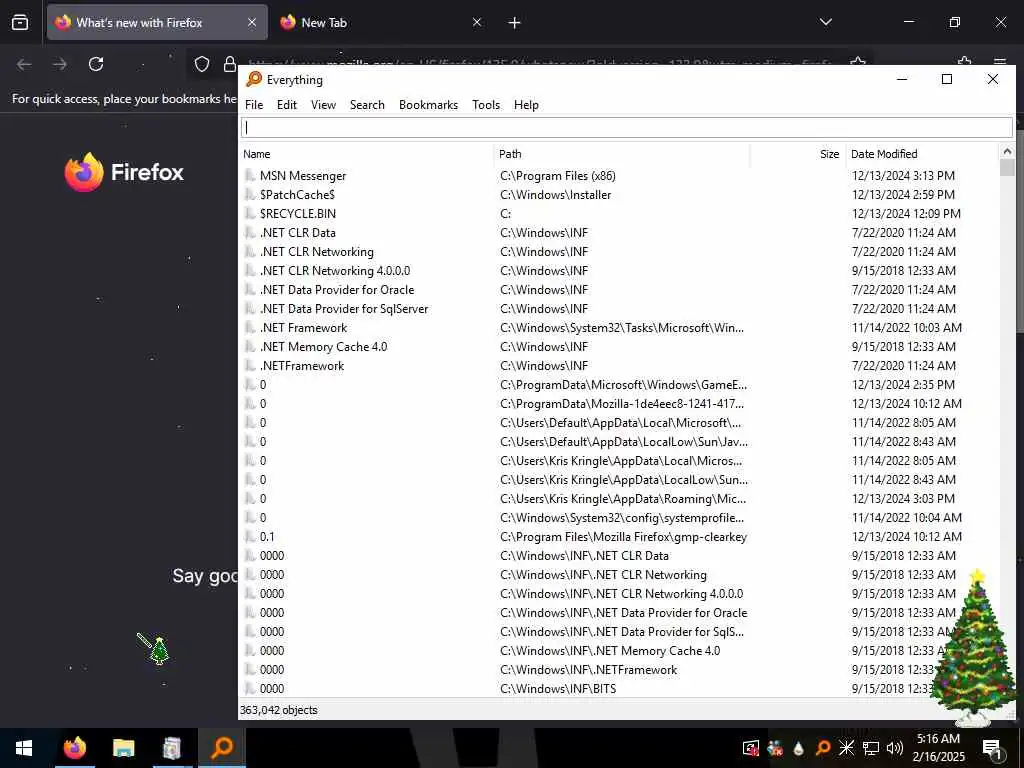Click the white asterisk tray icon
This screenshot has width=1024, height=768.
pyautogui.click(x=846, y=748)
